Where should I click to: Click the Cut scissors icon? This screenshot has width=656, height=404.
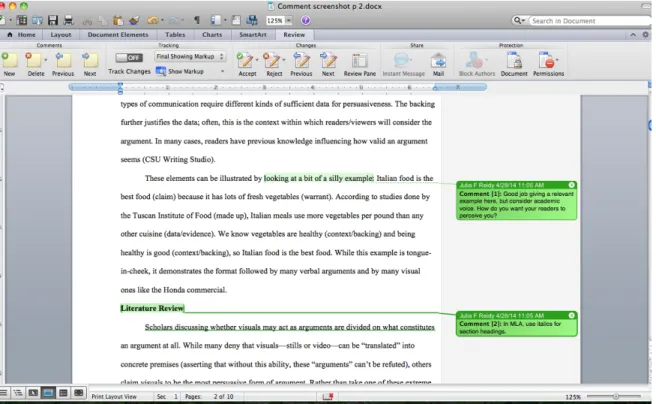(87, 20)
